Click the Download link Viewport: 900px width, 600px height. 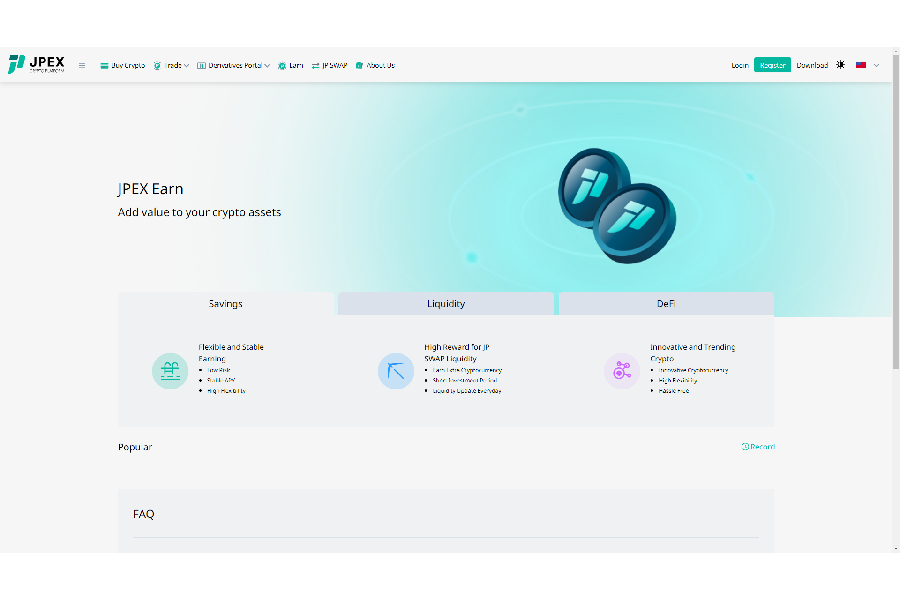coord(812,65)
